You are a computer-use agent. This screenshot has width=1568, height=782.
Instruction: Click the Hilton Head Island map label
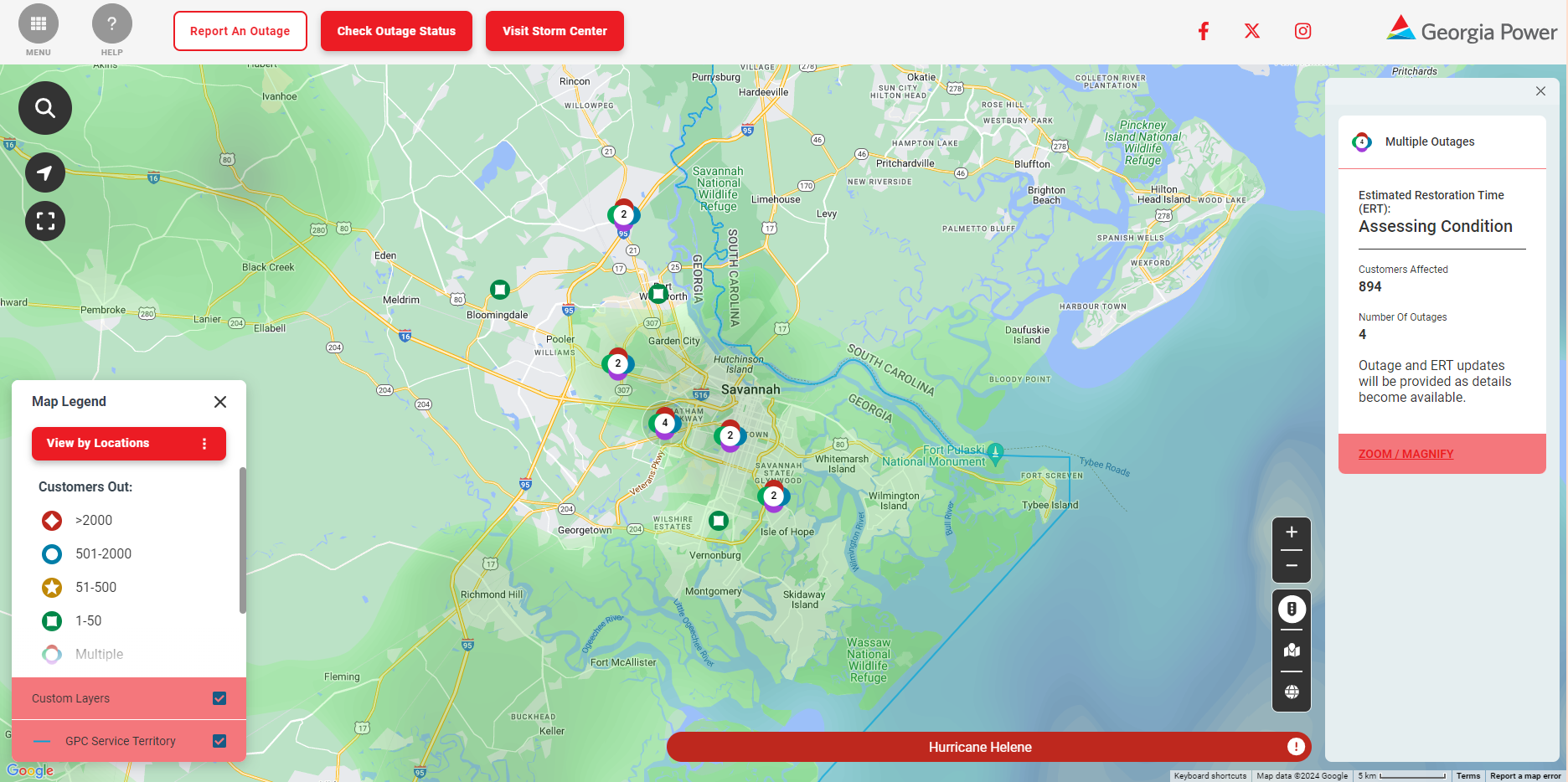point(1163,194)
